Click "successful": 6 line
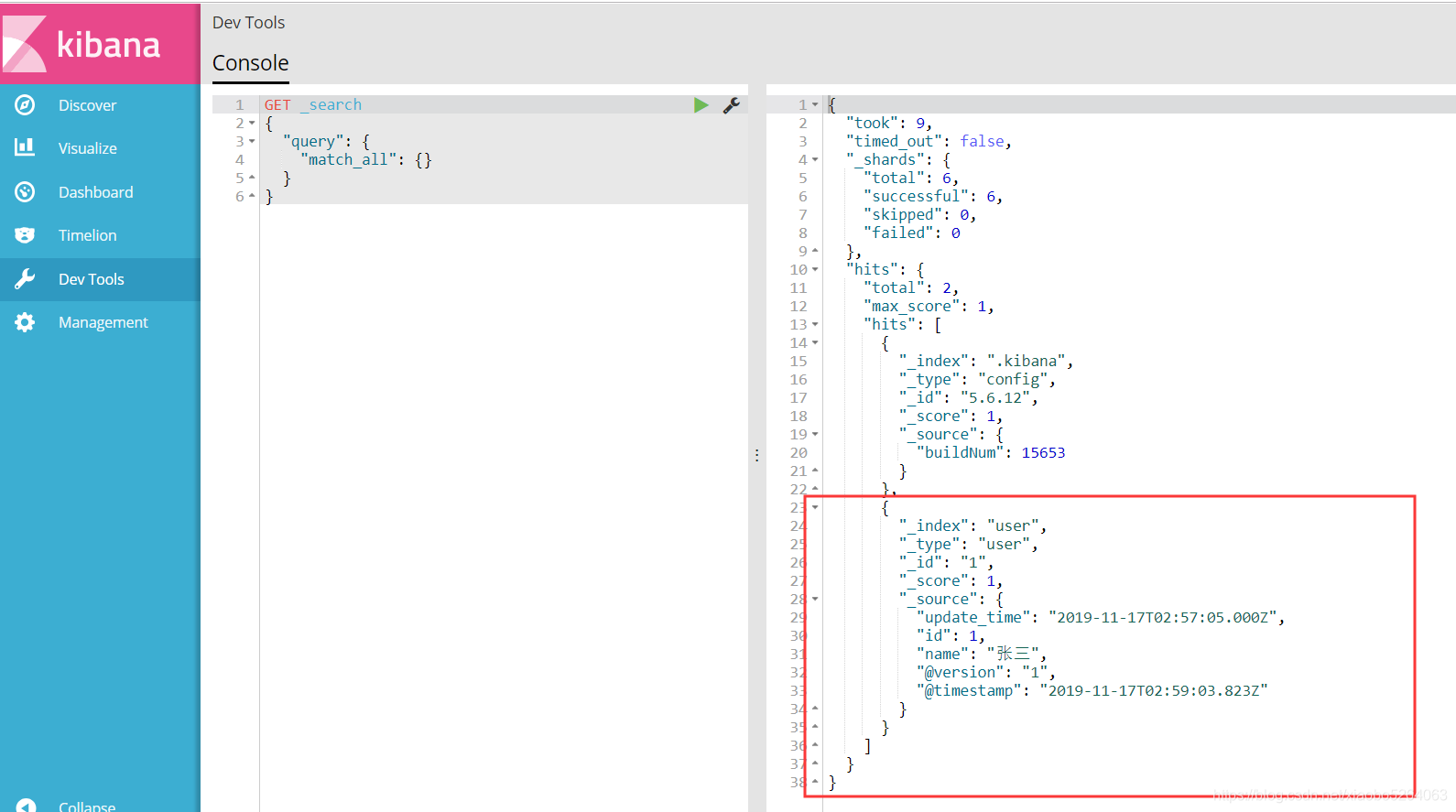This screenshot has width=1456, height=812. [x=933, y=196]
